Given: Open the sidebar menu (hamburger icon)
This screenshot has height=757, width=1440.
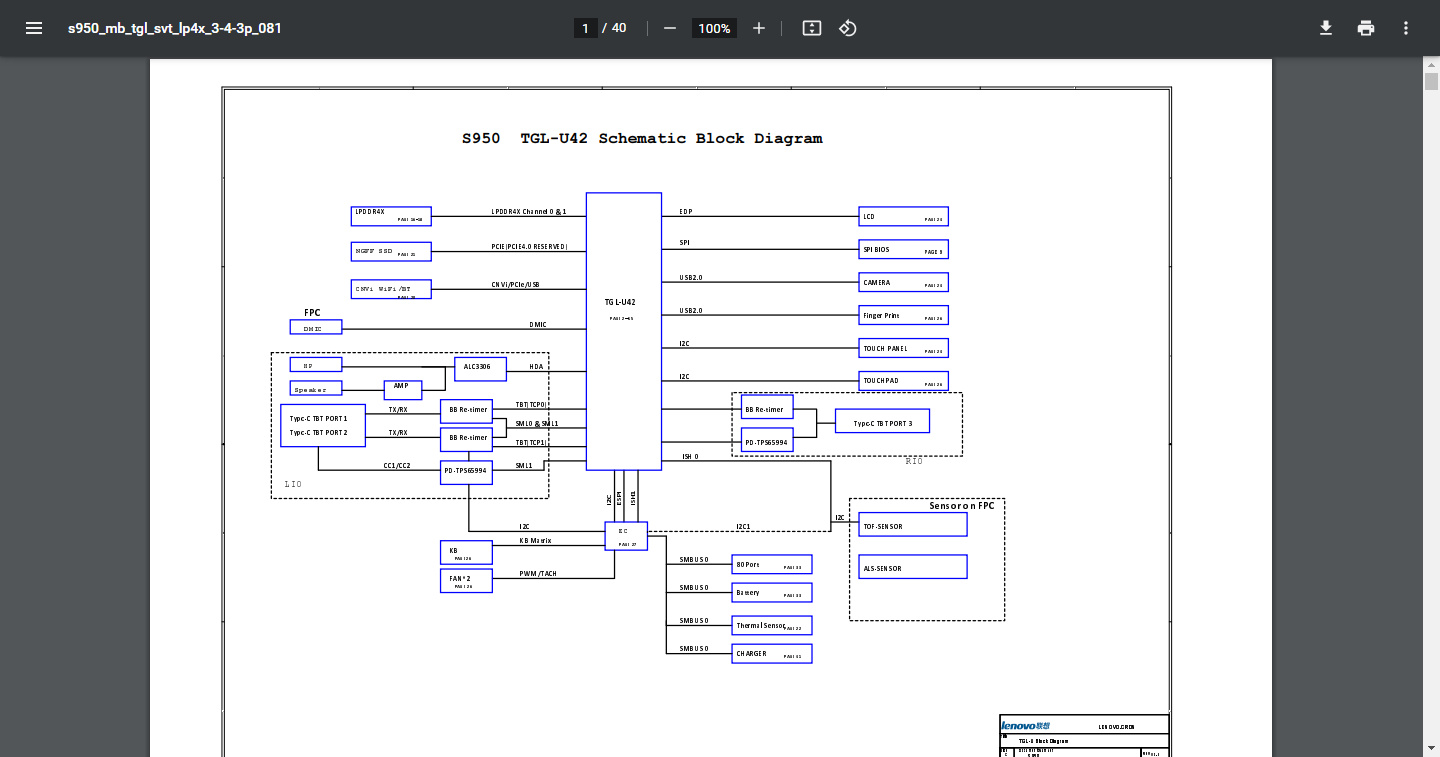Looking at the screenshot, I should [x=34, y=28].
